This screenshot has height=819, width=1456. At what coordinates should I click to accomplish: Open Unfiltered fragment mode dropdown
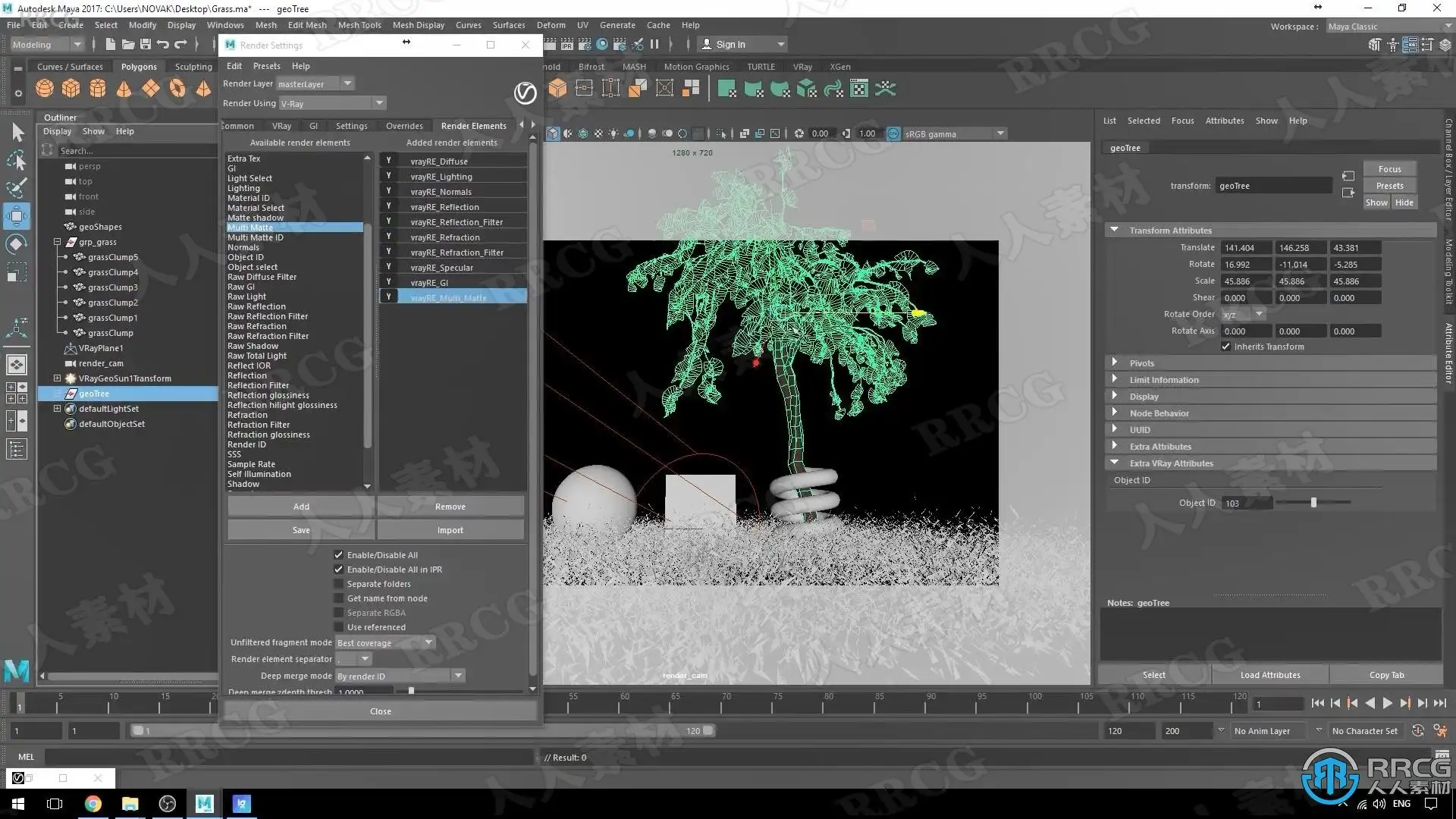[385, 643]
